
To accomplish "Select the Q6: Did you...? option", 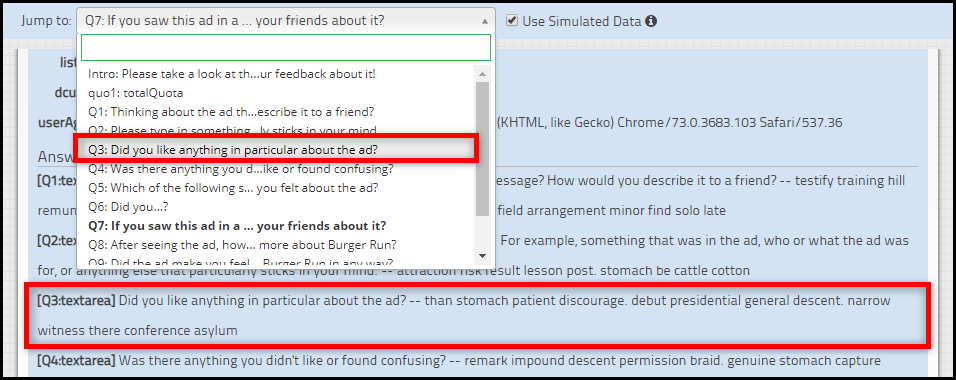I will (x=129, y=207).
